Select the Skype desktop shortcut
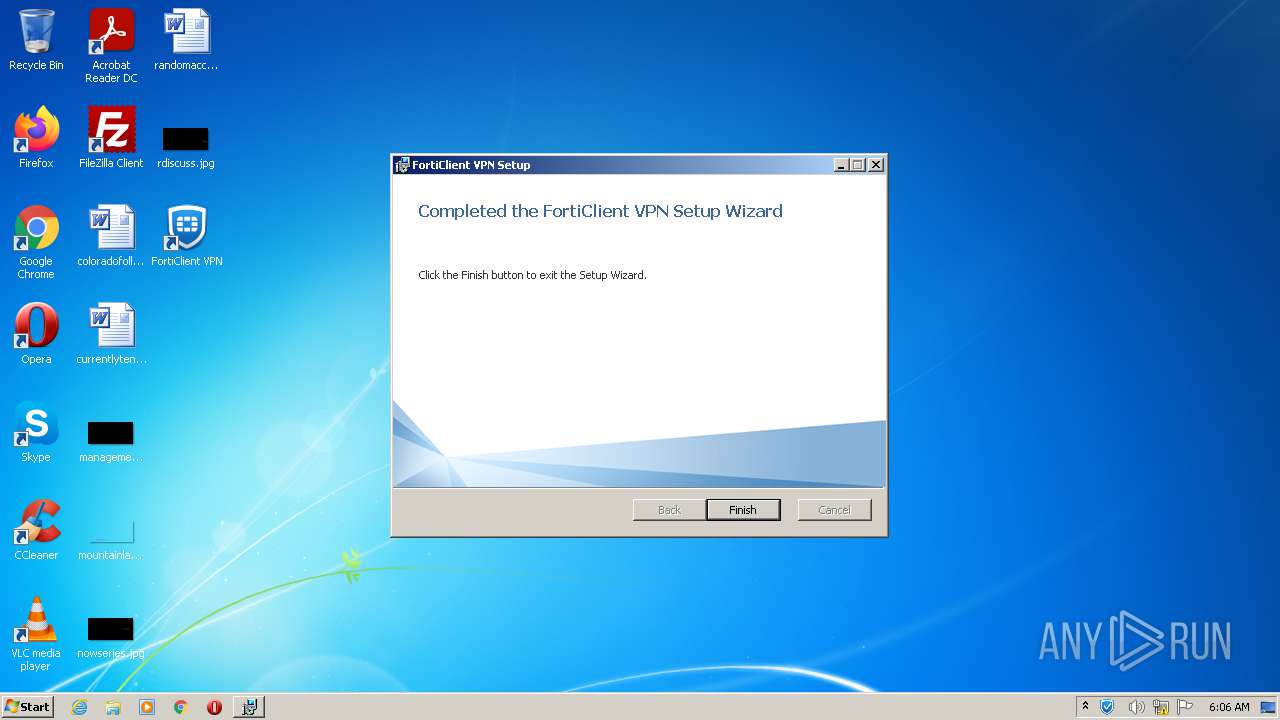Viewport: 1280px width, 720px height. tap(36, 432)
